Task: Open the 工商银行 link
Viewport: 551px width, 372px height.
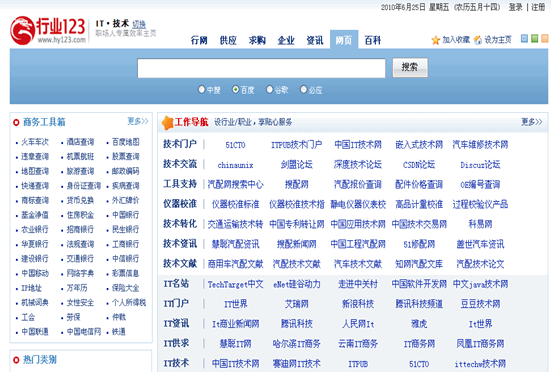Action: 126,244
